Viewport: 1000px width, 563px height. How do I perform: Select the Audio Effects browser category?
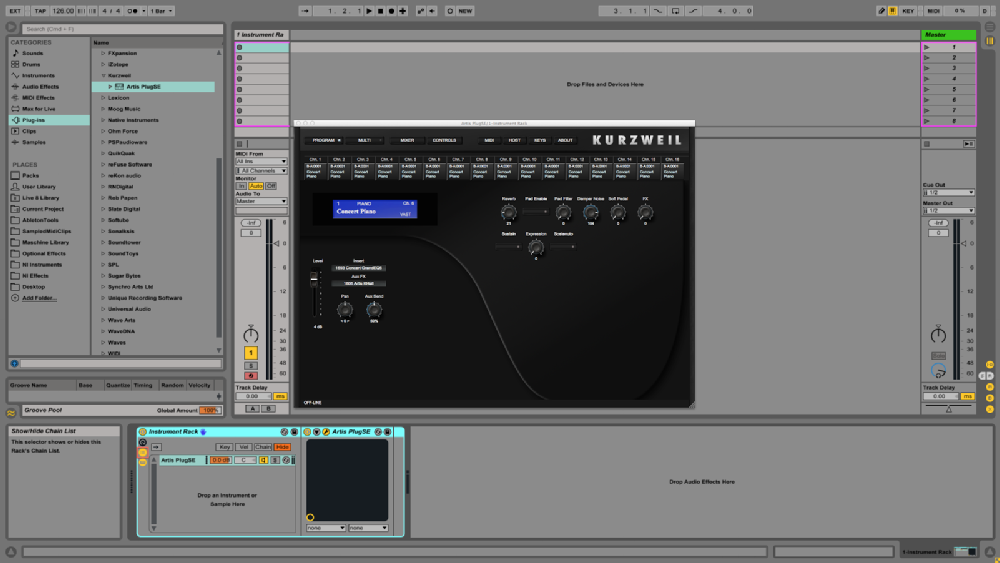(40, 86)
